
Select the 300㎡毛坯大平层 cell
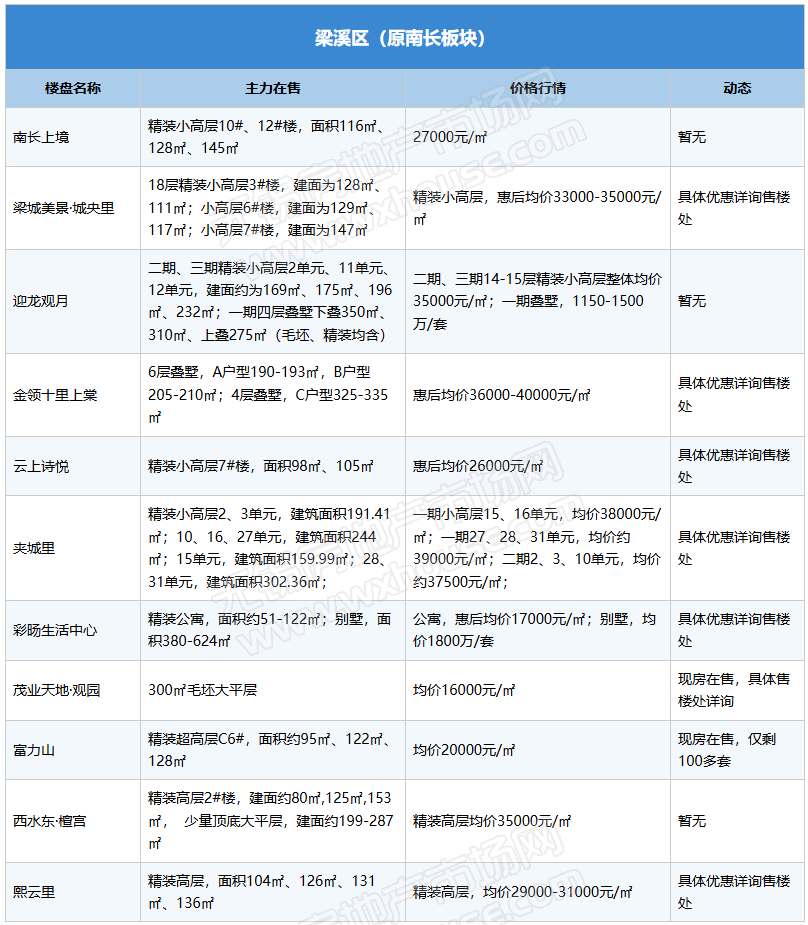(x=207, y=690)
